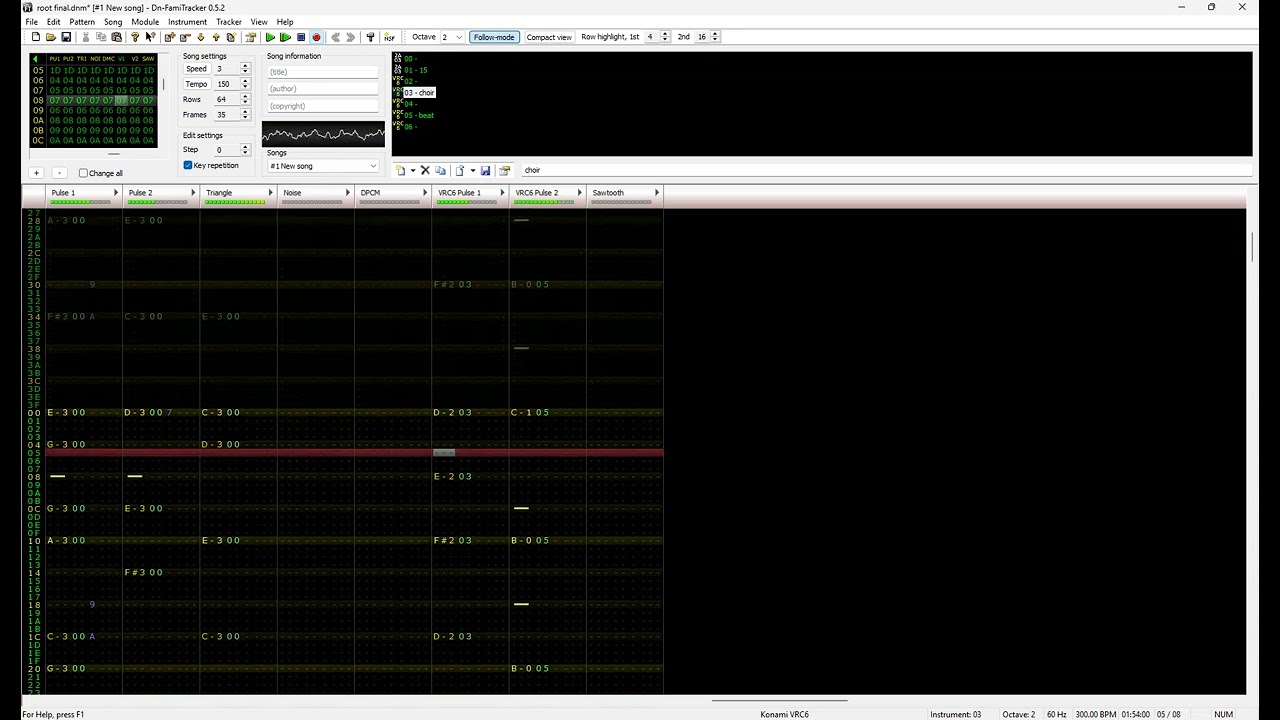This screenshot has height=720, width=1280.
Task: Add a new instrument in the instrument toolbar
Action: click(x=400, y=170)
